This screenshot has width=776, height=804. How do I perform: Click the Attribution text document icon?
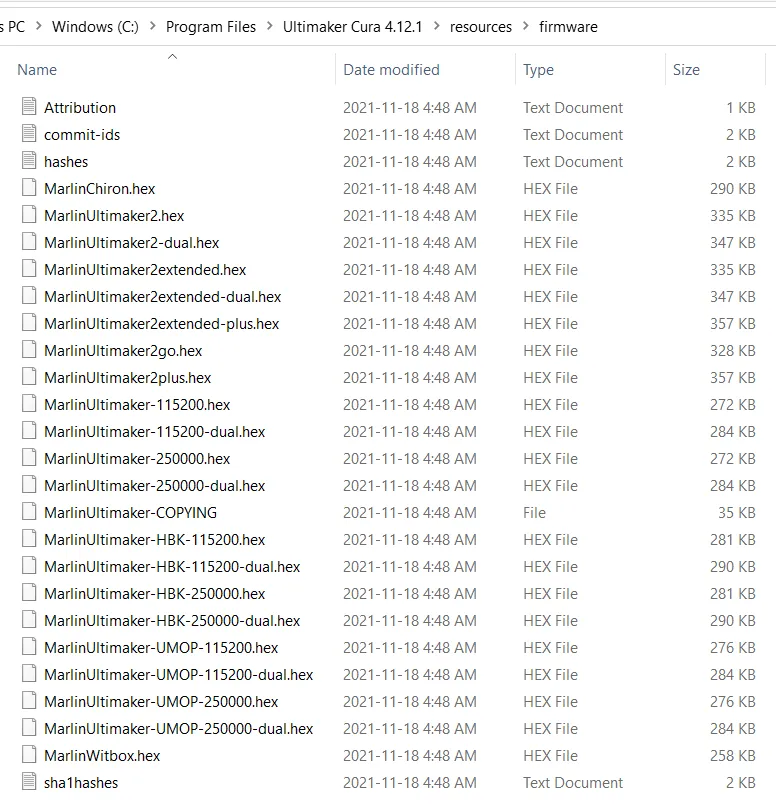pos(29,107)
